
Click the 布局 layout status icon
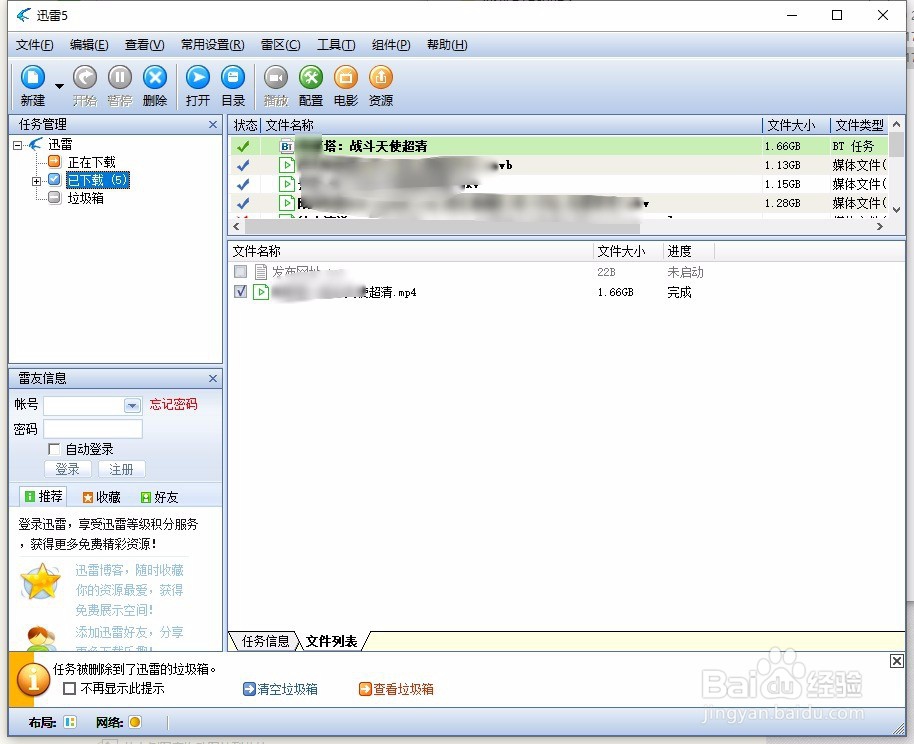70,722
